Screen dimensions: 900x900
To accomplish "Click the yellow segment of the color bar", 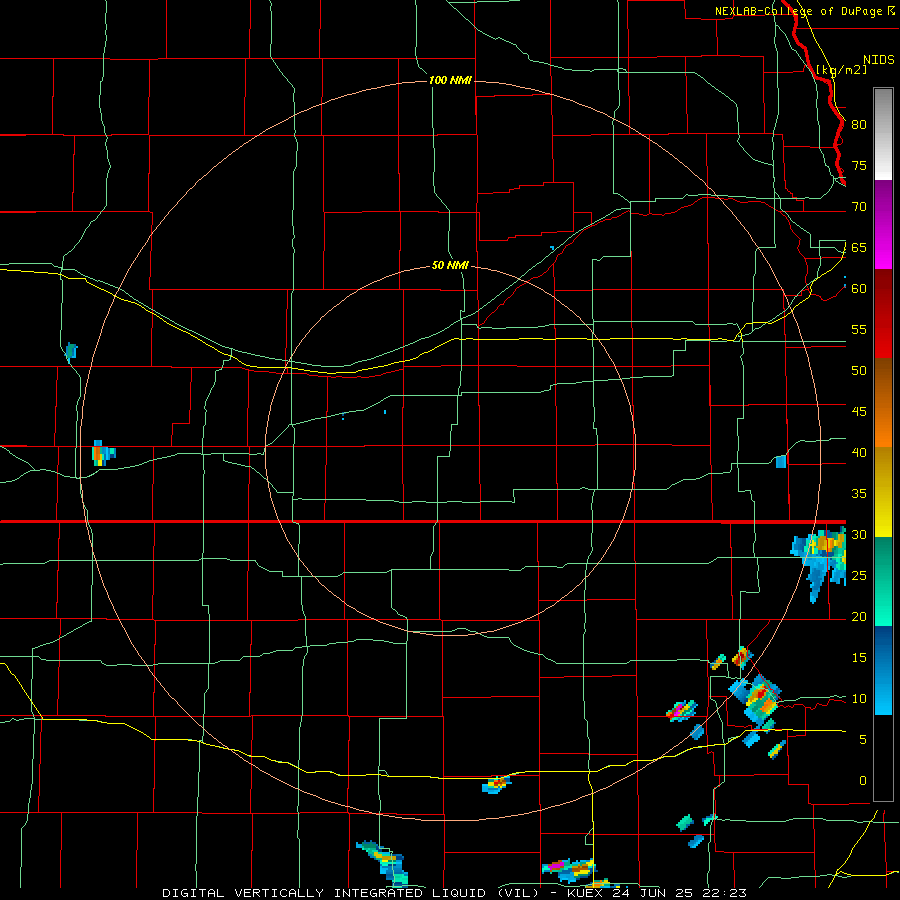I will click(x=883, y=492).
